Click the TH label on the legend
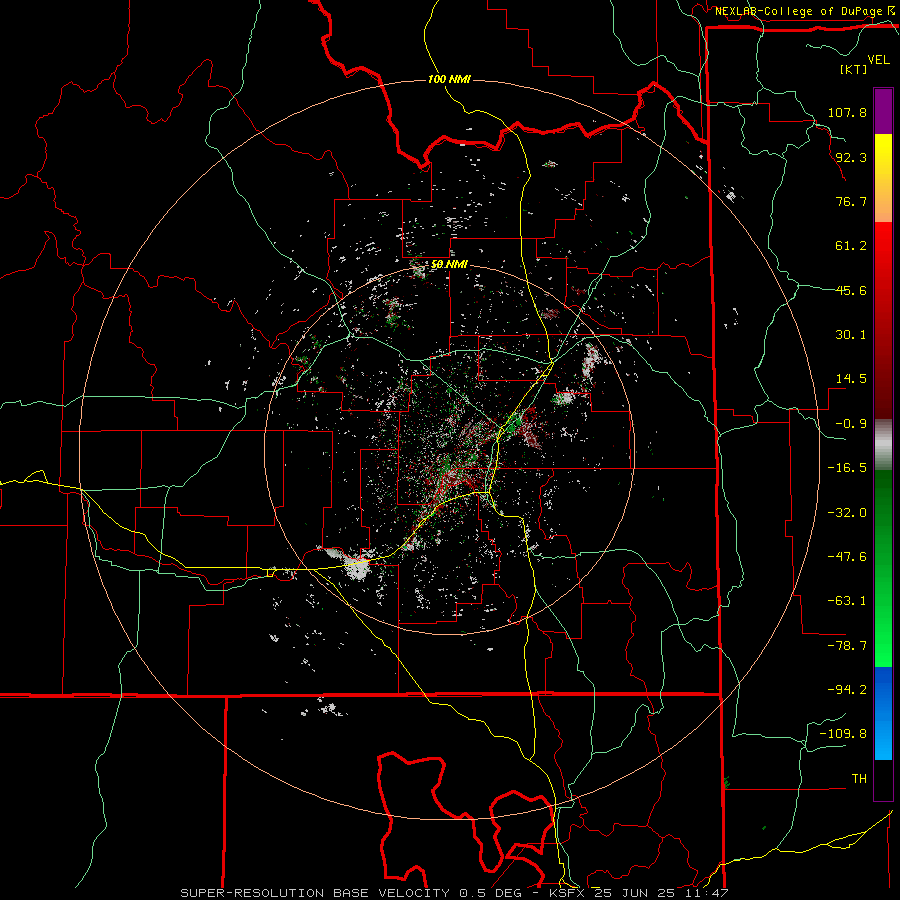This screenshot has height=900, width=900. coord(859,779)
